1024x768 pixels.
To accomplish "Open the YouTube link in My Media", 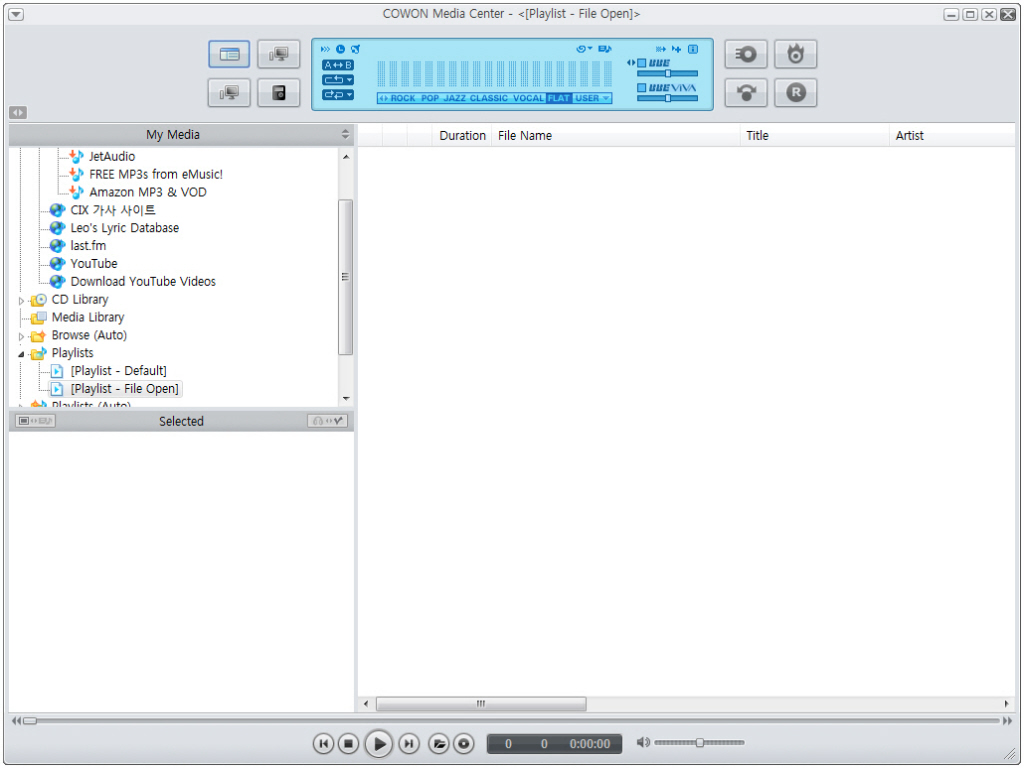I will [94, 264].
